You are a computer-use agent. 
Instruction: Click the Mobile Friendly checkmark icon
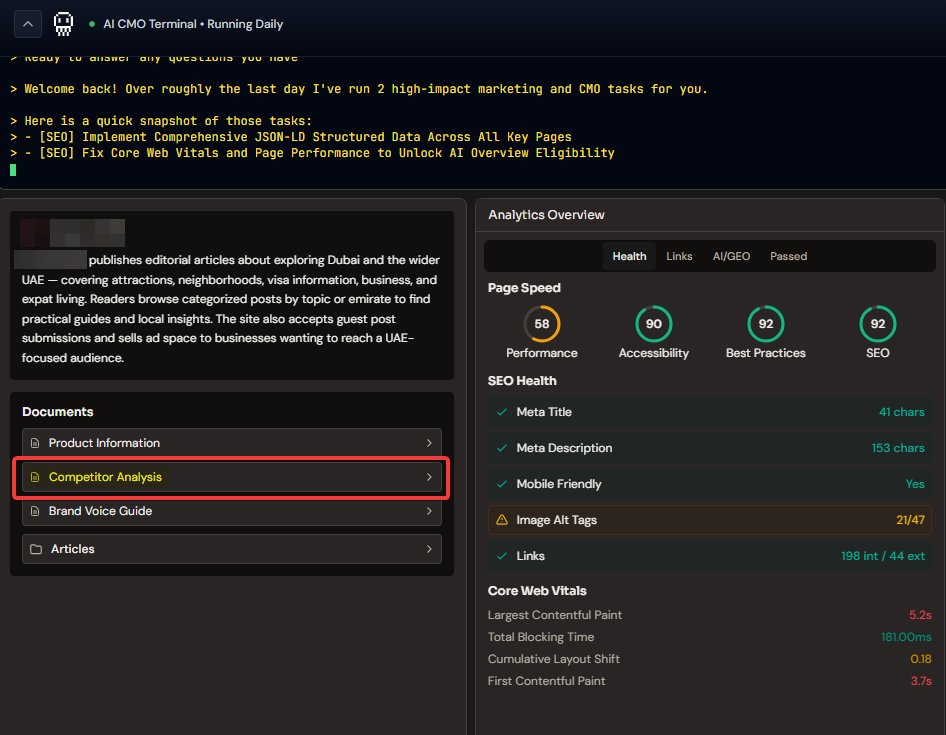501,484
